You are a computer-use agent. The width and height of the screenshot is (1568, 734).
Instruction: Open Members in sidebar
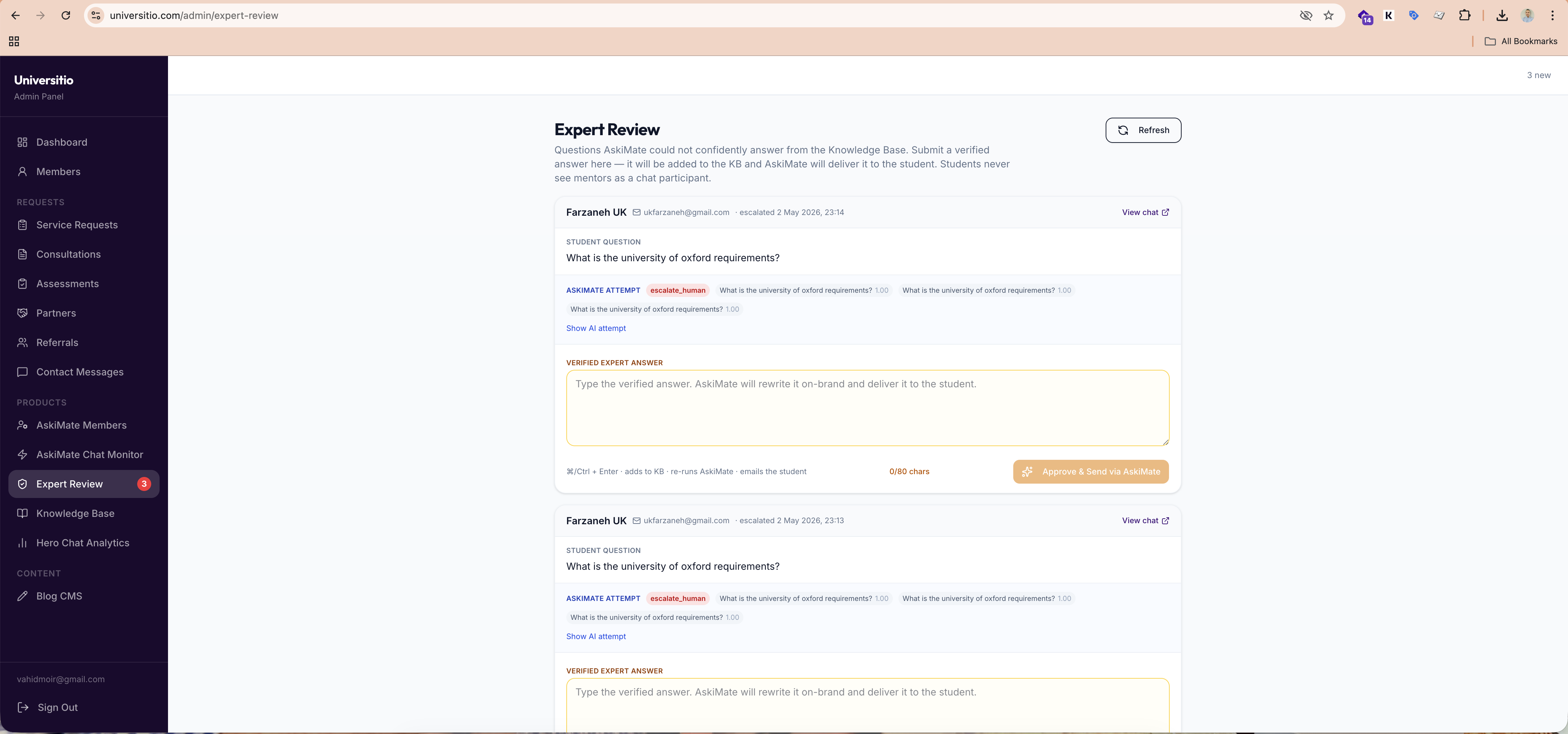[84, 172]
